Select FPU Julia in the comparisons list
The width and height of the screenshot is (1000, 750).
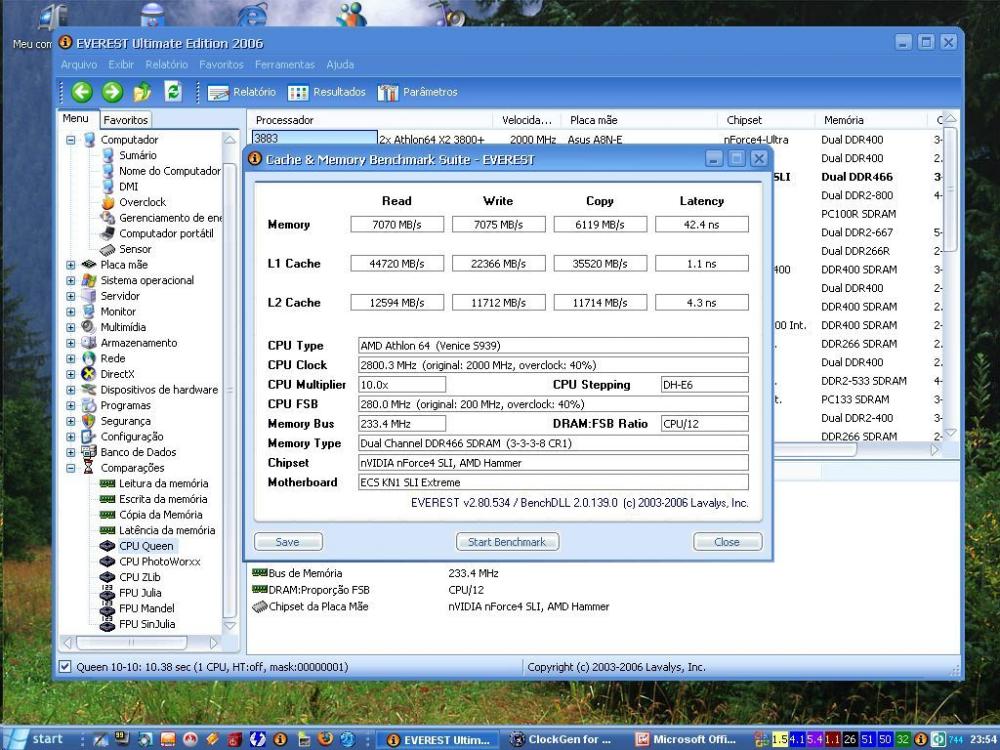139,593
